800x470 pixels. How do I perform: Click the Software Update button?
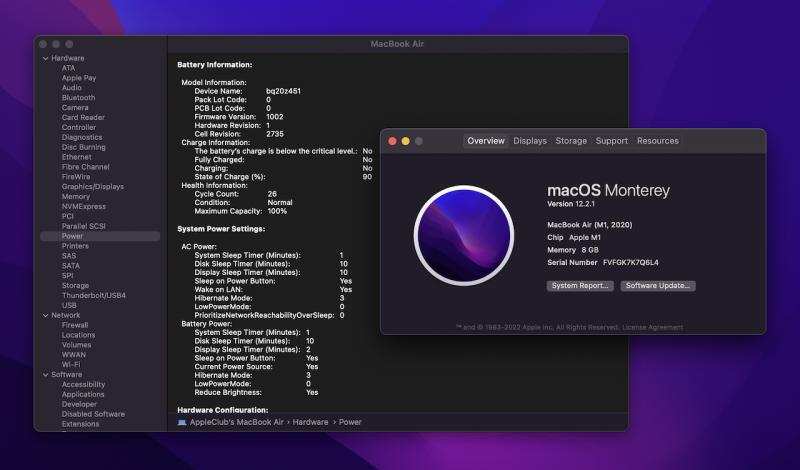658,286
